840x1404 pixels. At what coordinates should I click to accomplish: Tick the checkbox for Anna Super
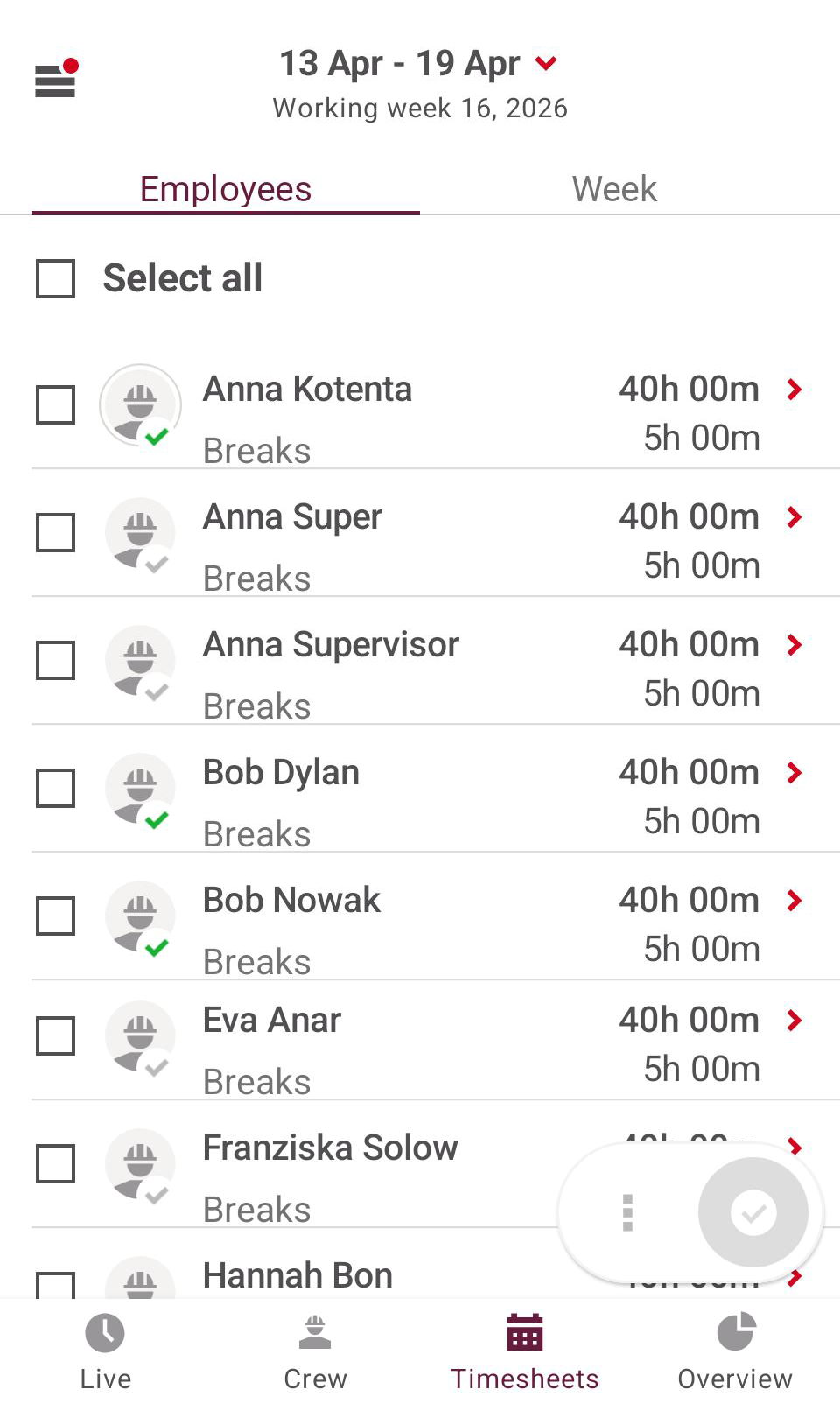coord(56,533)
